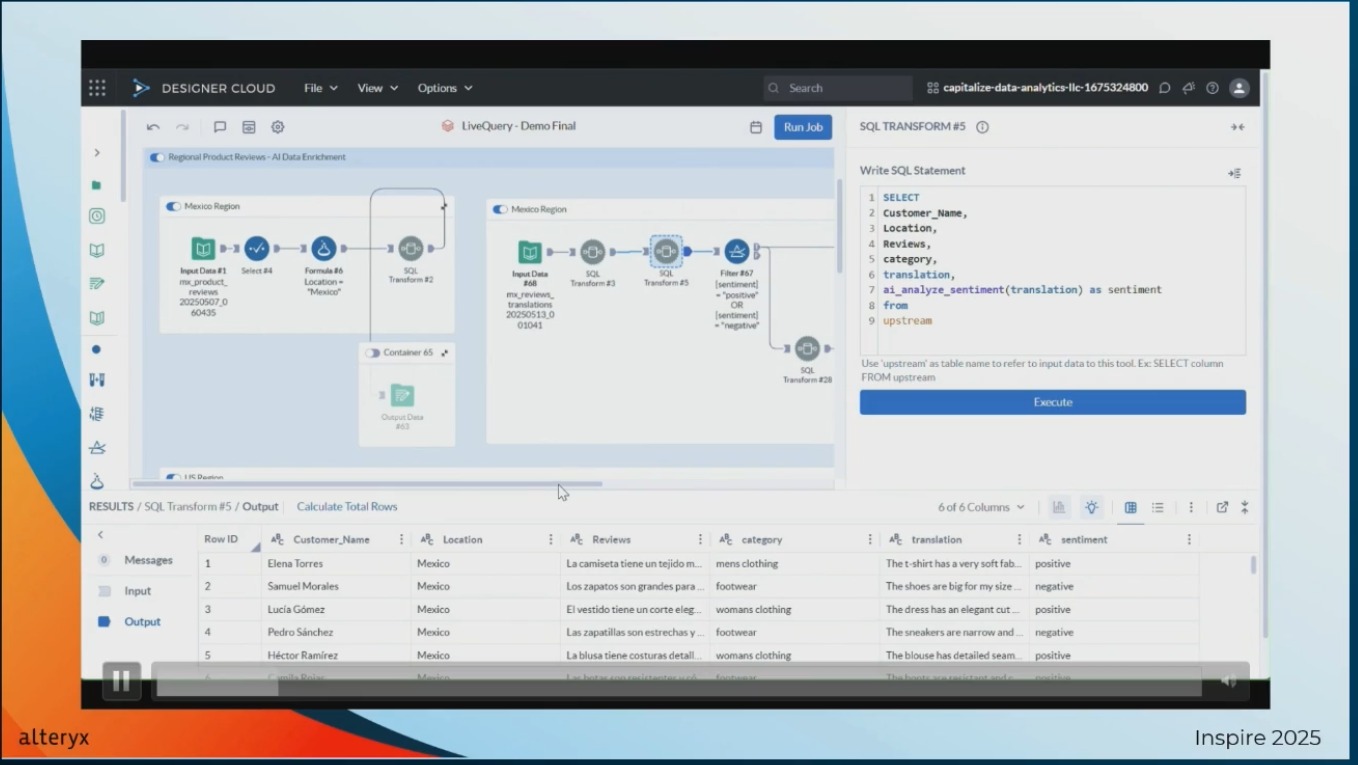This screenshot has width=1358, height=765.
Task: Open category column options menu
Action: (870, 539)
